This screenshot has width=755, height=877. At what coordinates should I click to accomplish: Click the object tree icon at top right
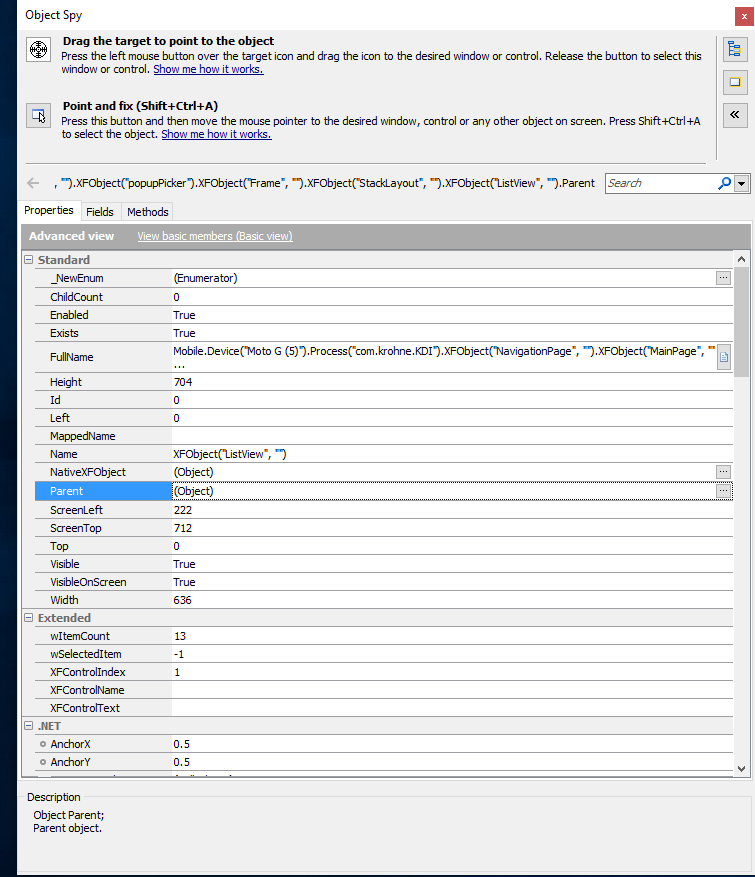(x=734, y=49)
